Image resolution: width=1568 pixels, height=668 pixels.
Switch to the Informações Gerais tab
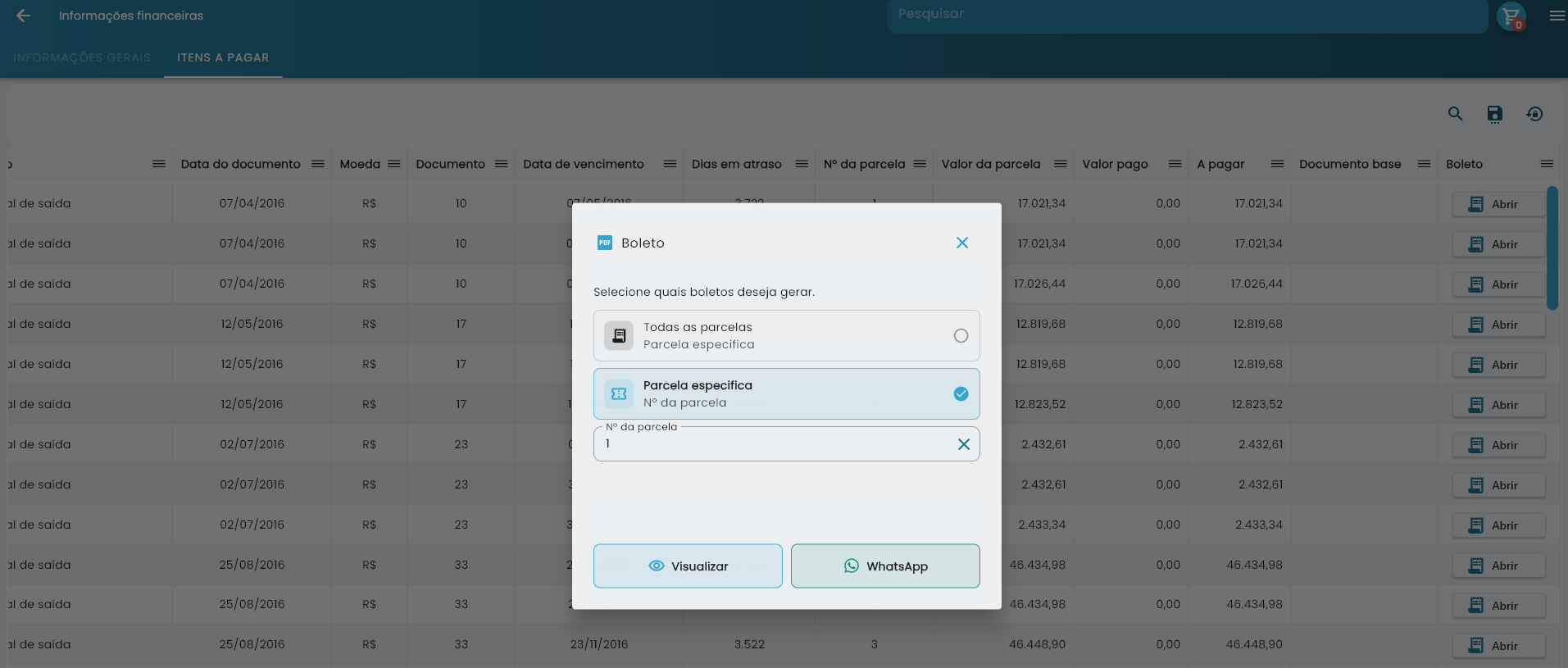[x=82, y=57]
